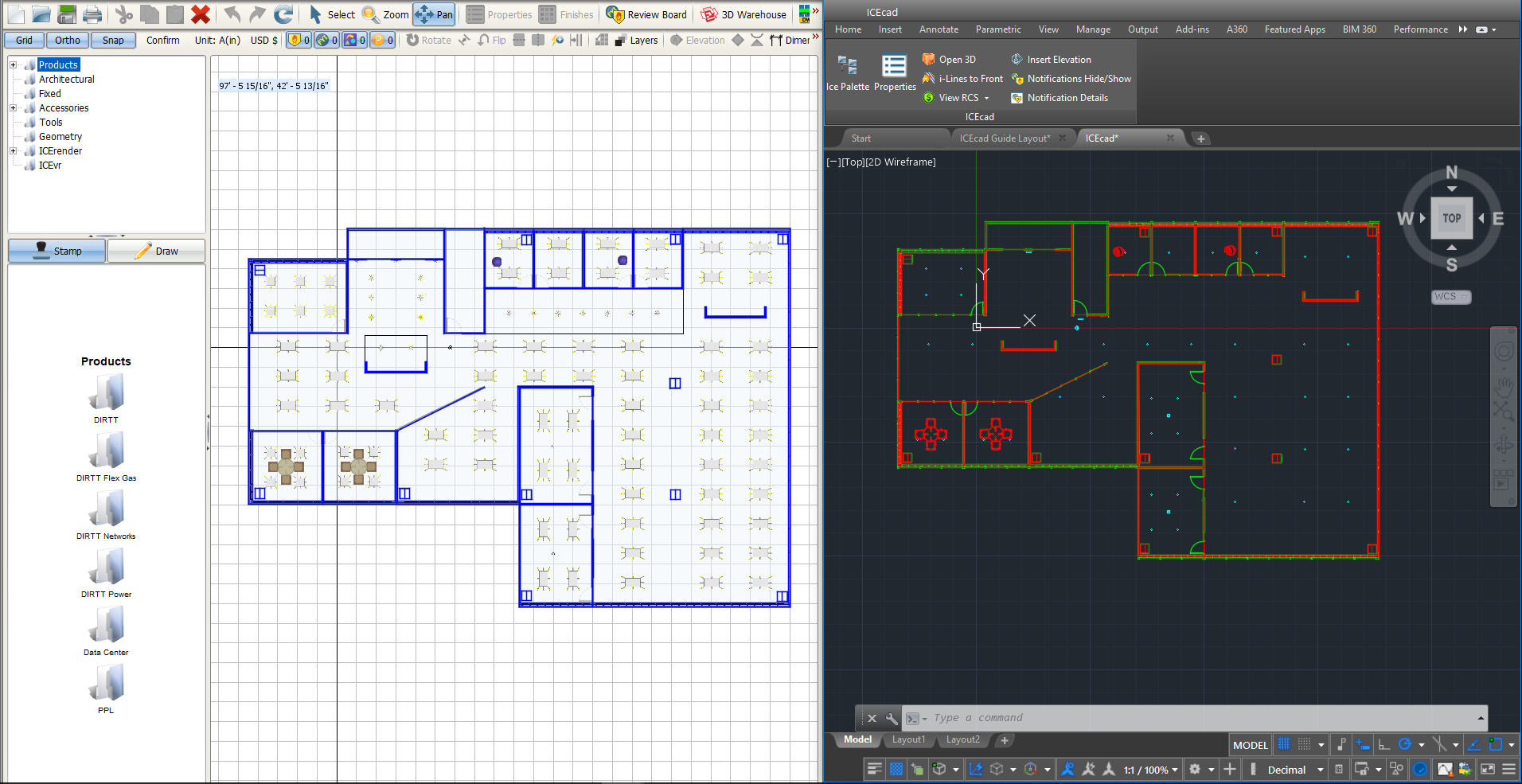
Task: Click the Quick Properties icon in status bar
Action: (x=1339, y=769)
